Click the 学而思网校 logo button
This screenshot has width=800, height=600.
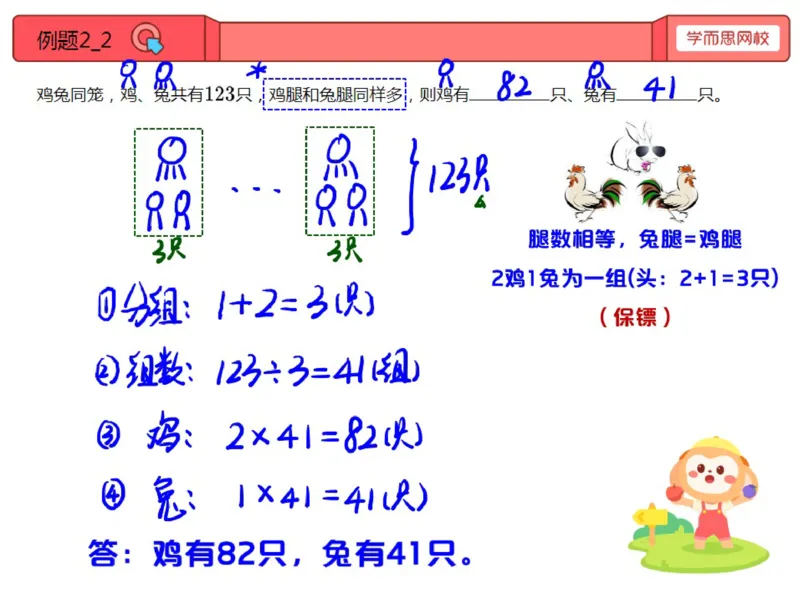tap(728, 38)
